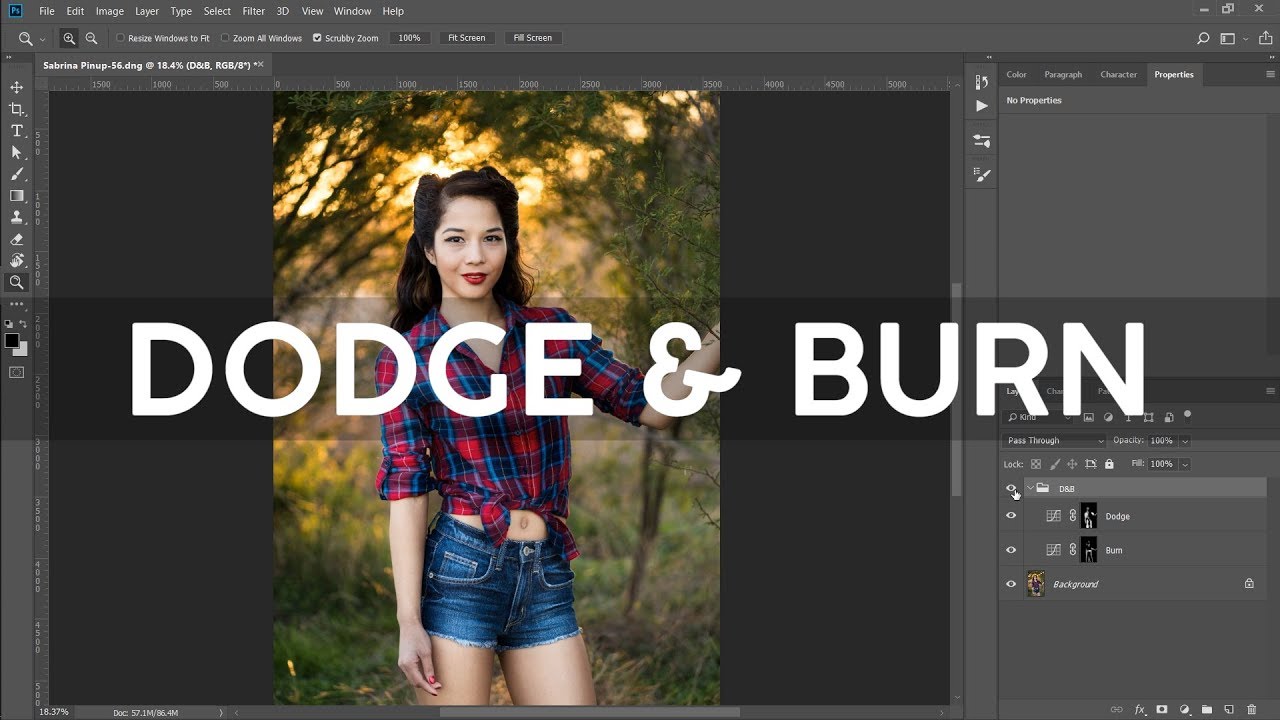Image resolution: width=1280 pixels, height=720 pixels.
Task: Choose Zoom Out mode in options bar
Action: pos(91,38)
